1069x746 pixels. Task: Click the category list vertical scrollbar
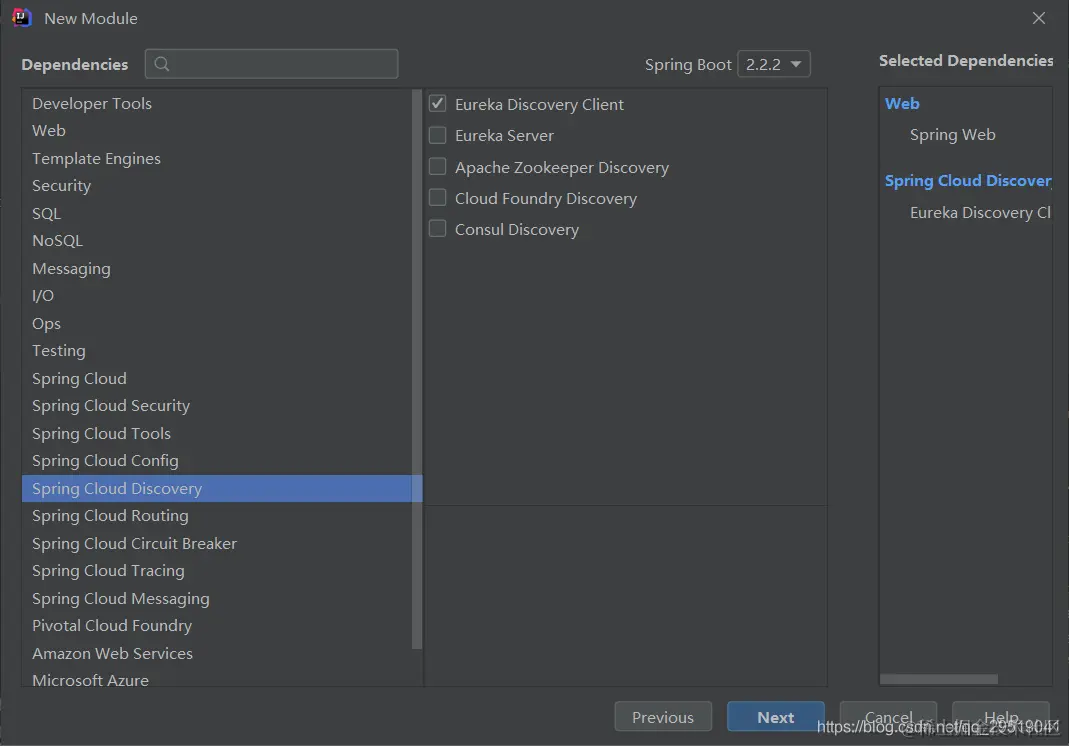tap(417, 369)
